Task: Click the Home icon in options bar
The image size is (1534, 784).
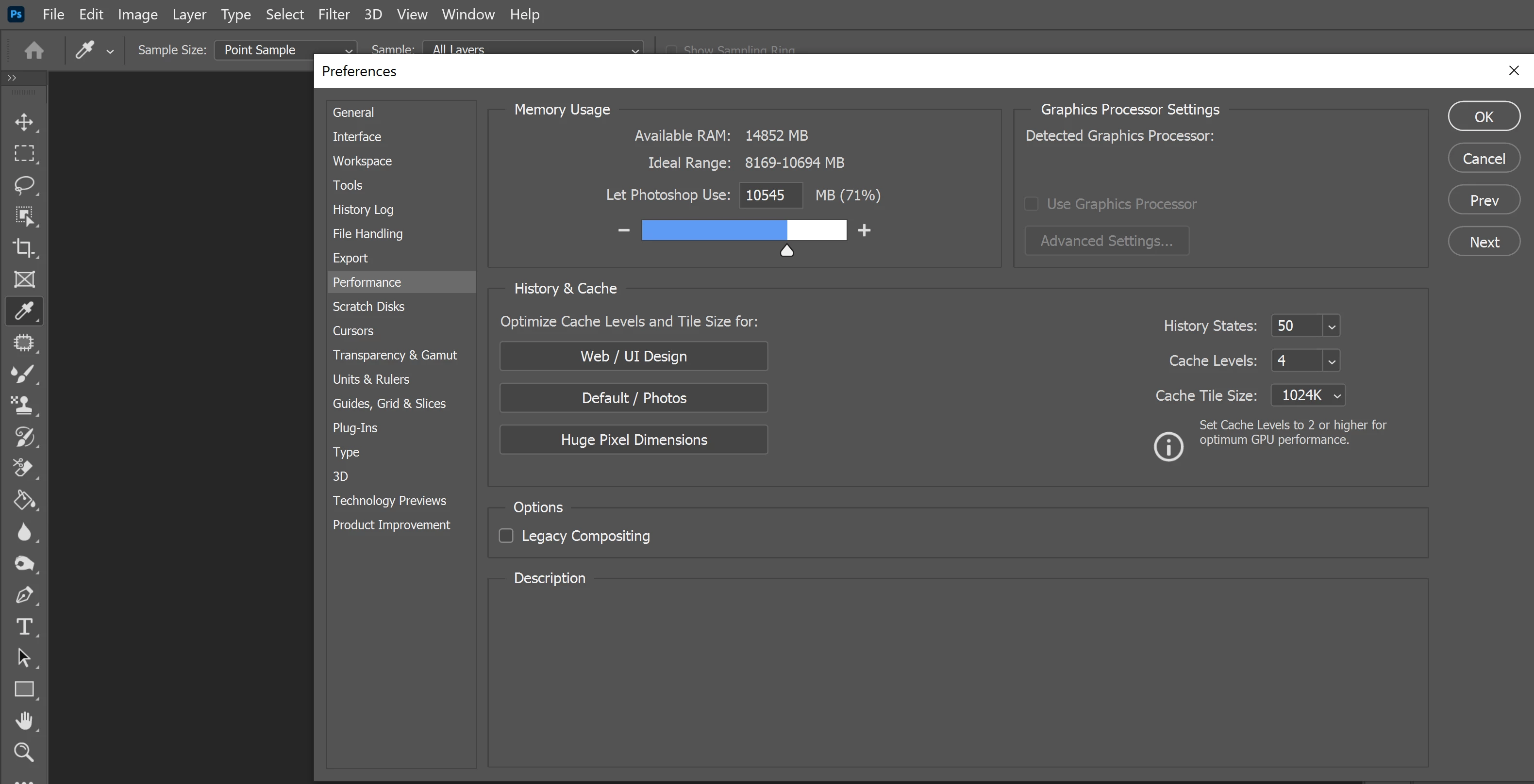Action: point(34,50)
